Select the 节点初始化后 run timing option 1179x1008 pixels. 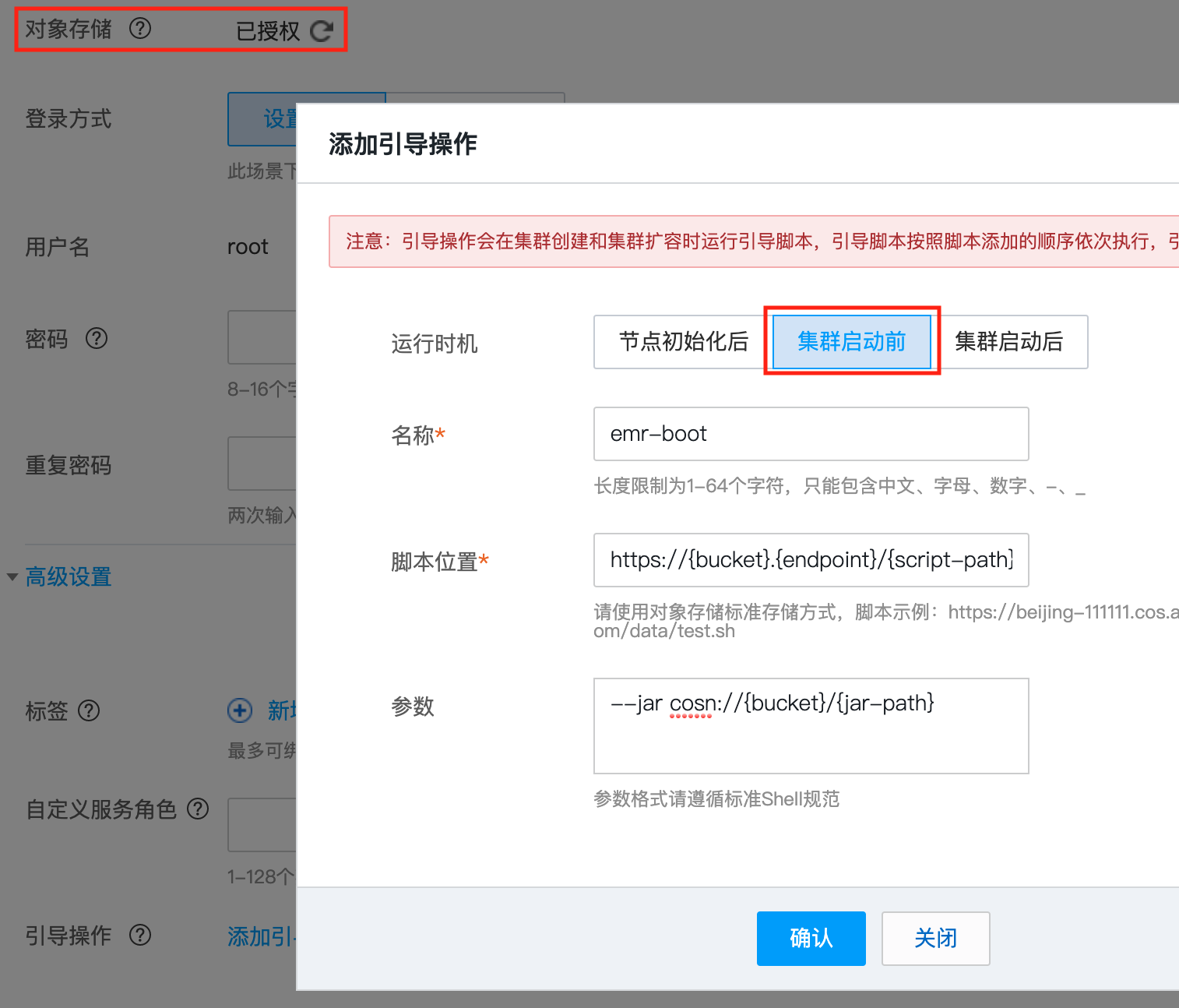683,341
